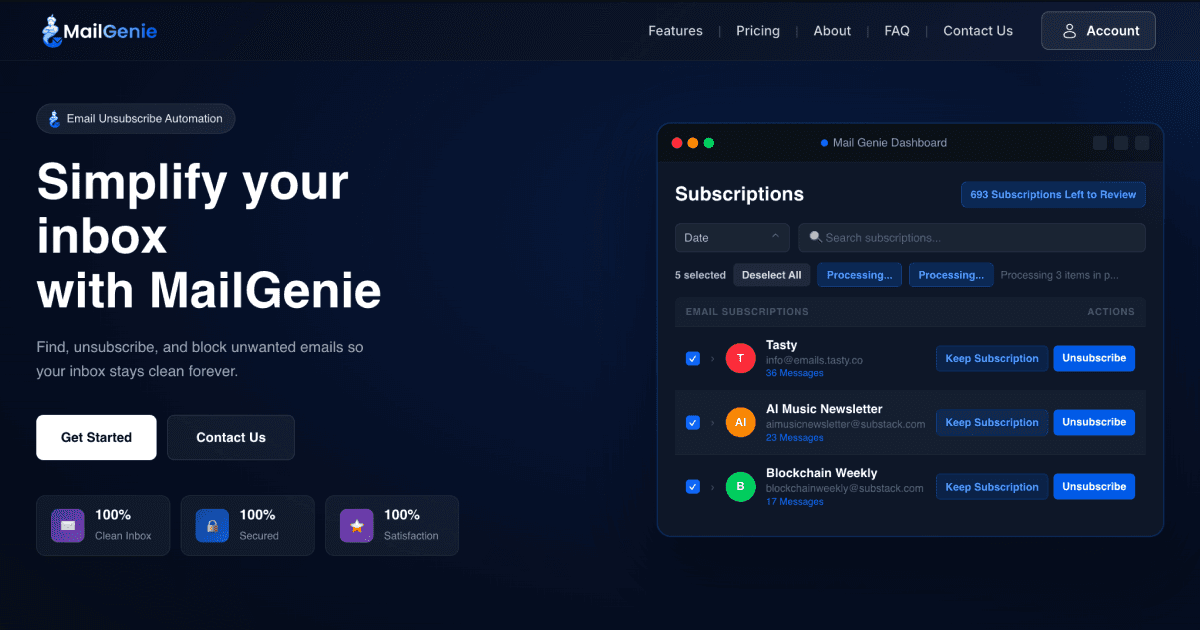Click the EMAIL SUBSCRIPTIONS column header

(x=747, y=312)
